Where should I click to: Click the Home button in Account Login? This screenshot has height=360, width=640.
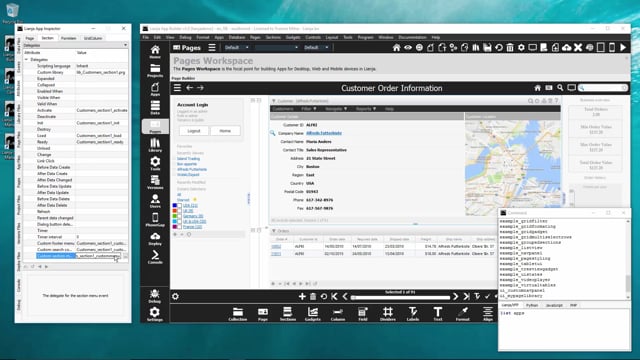coord(225,131)
